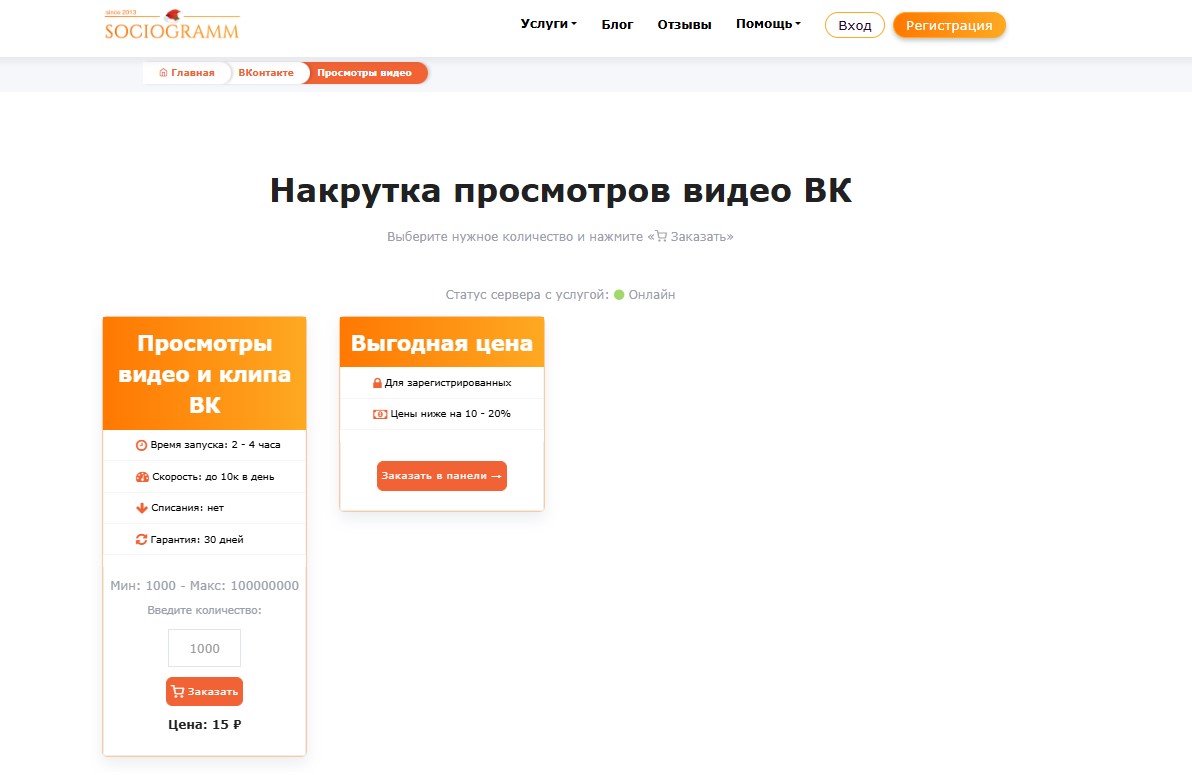Click the Заказать в панели button
Viewport: 1192px width, 775px height.
click(442, 475)
